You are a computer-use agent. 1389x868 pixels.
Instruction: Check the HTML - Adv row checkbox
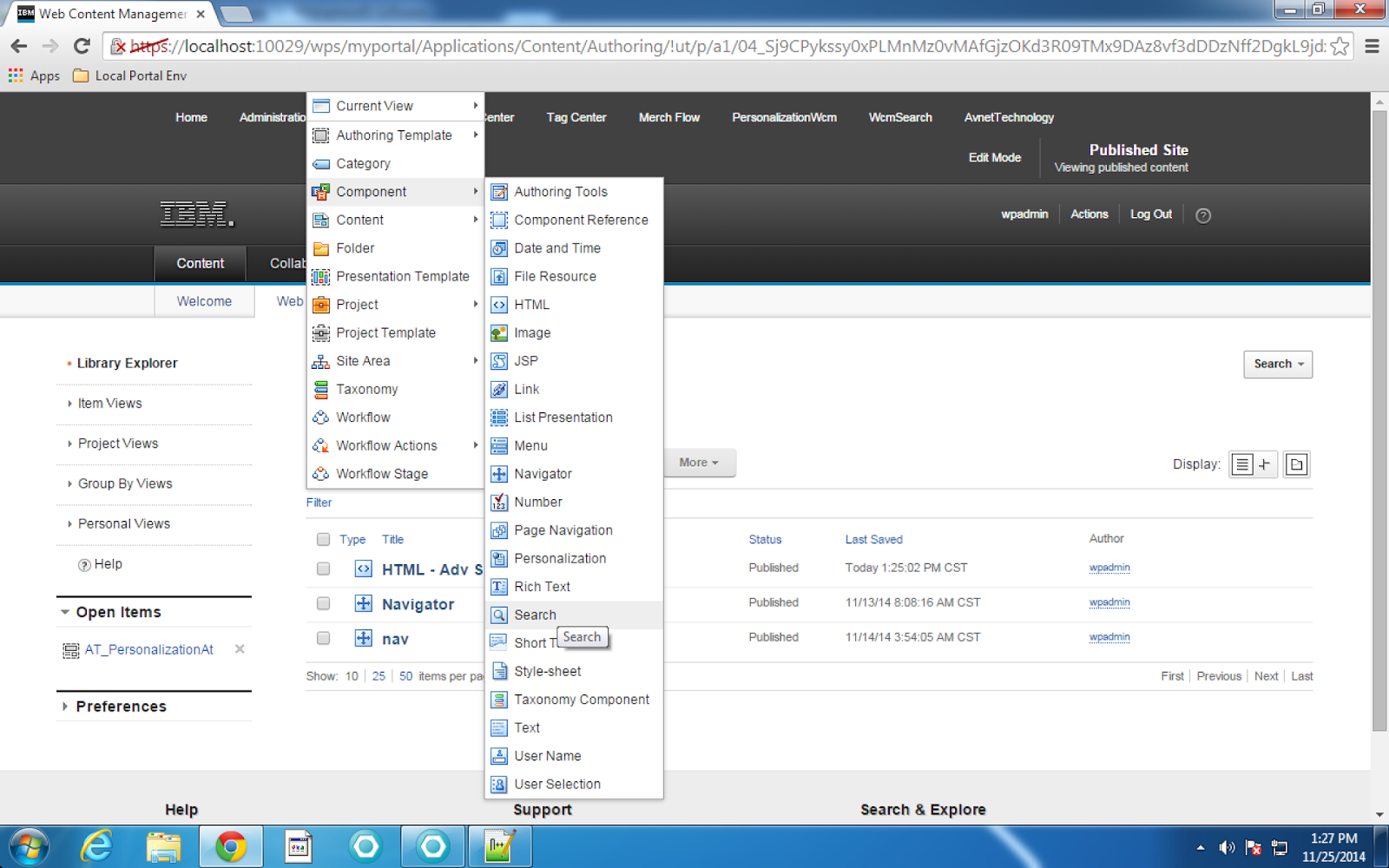[x=324, y=569]
